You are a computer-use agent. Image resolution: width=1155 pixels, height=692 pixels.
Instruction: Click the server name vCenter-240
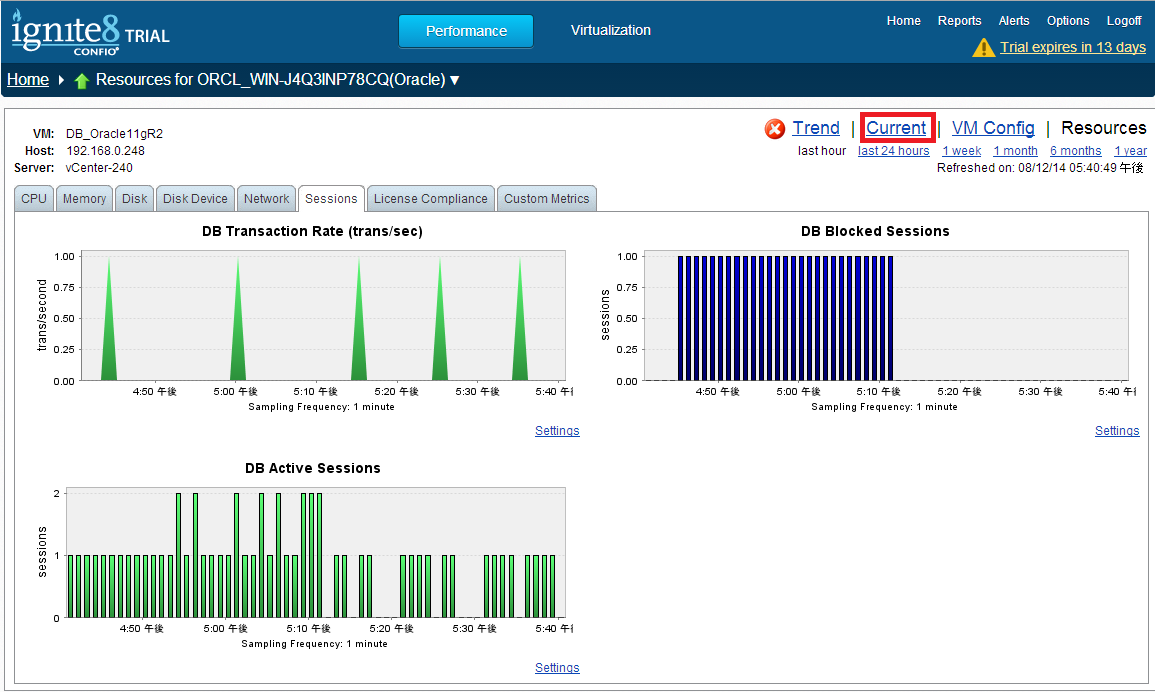99,168
